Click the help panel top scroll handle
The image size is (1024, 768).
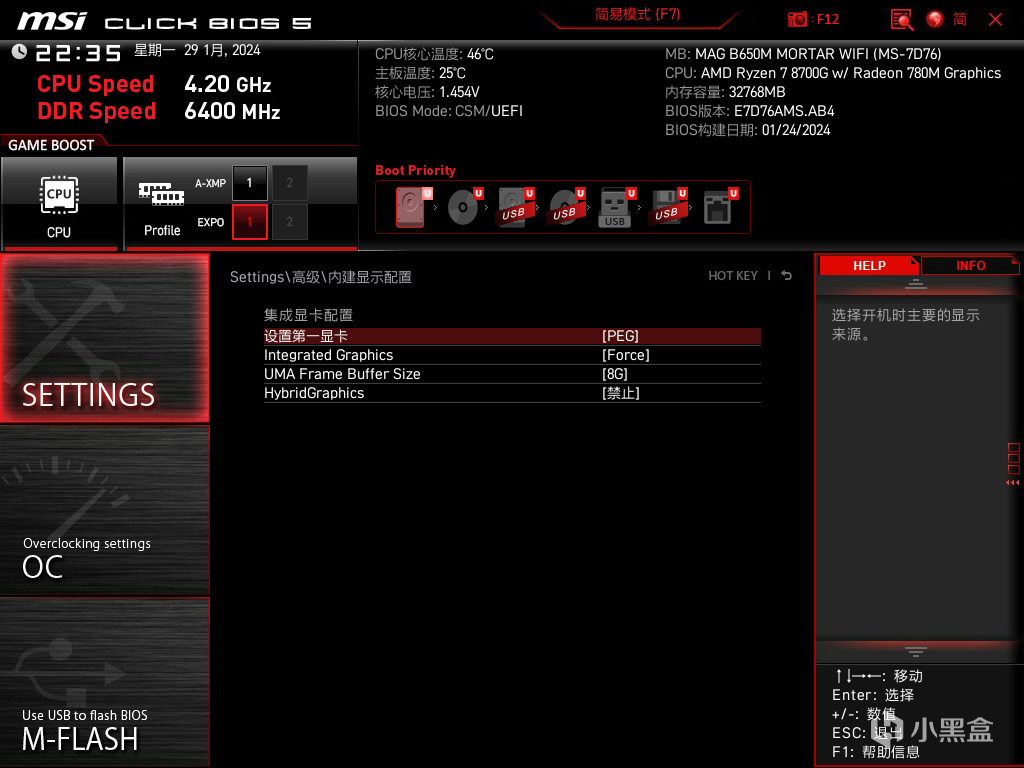916,284
